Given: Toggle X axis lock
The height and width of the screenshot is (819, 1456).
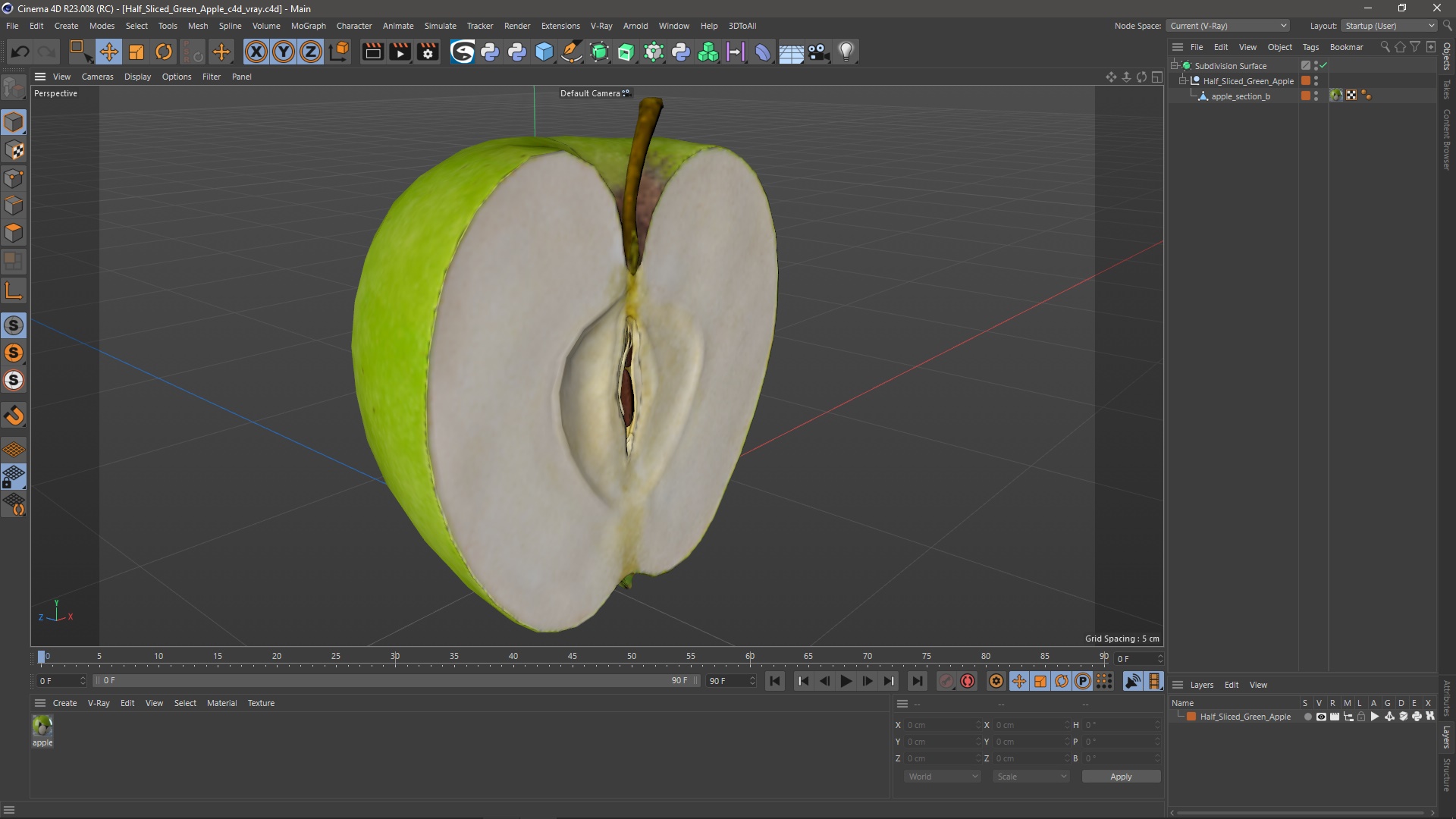Looking at the screenshot, I should (x=256, y=52).
